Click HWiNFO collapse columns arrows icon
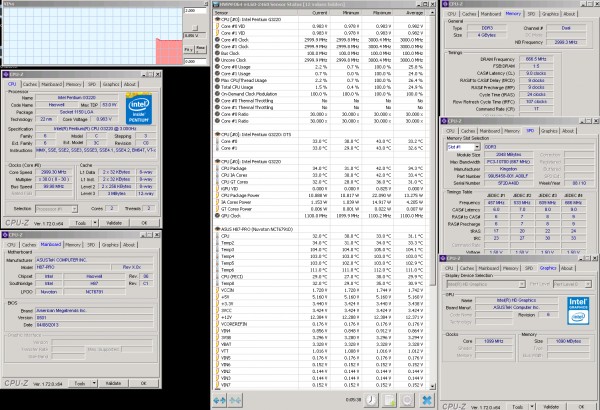600x410 pixels. tap(235, 400)
